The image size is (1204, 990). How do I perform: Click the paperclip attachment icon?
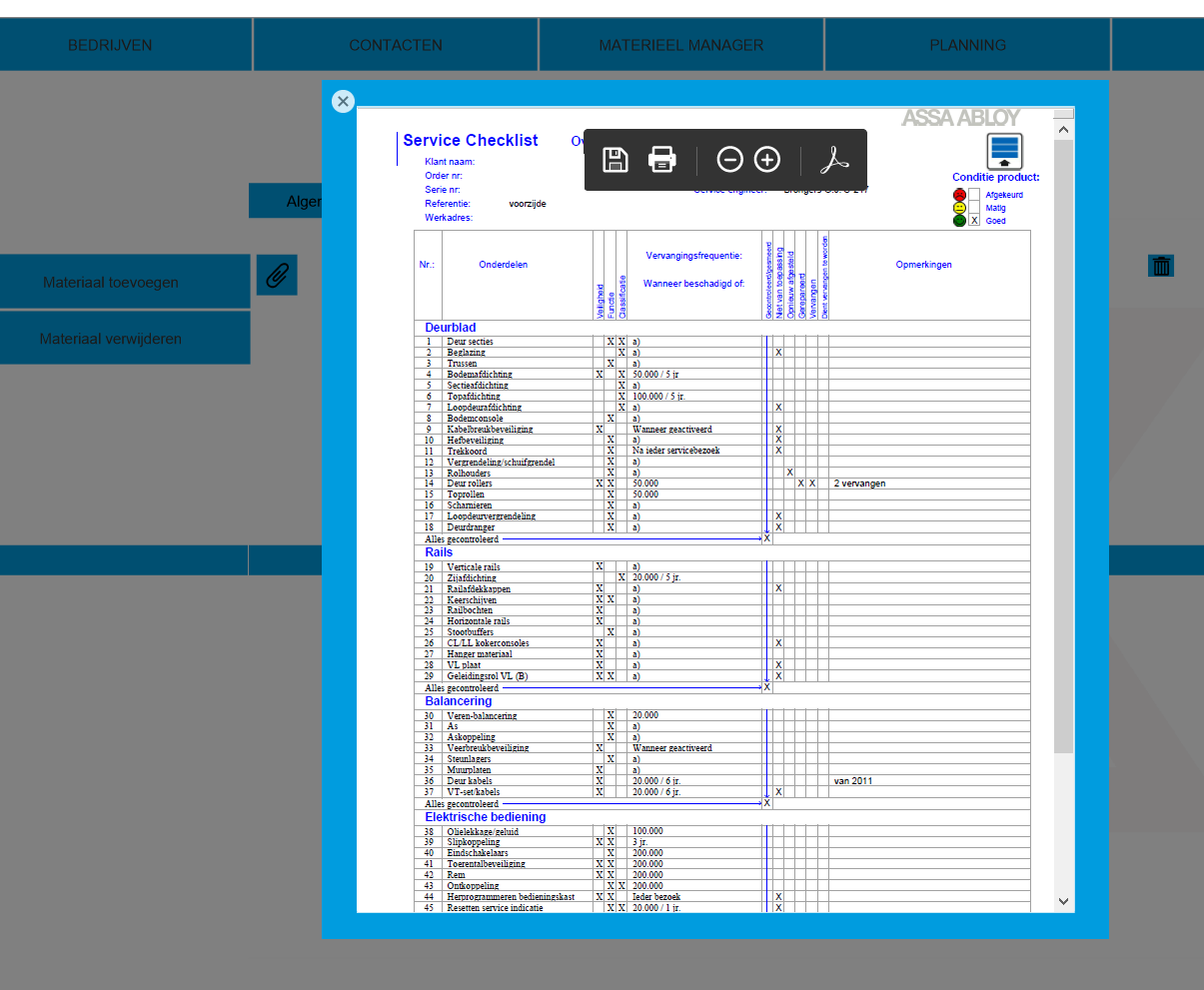(277, 275)
